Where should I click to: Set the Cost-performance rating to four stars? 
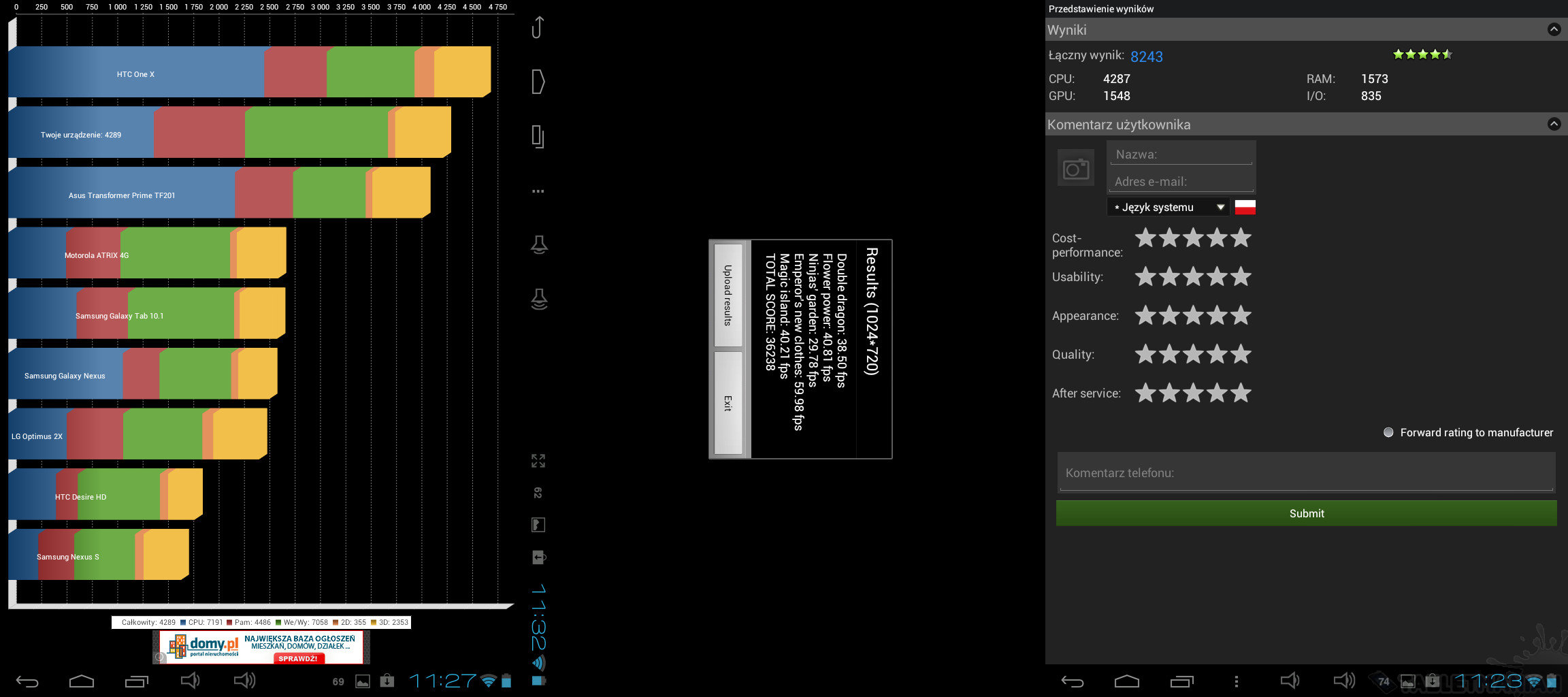[1217, 238]
